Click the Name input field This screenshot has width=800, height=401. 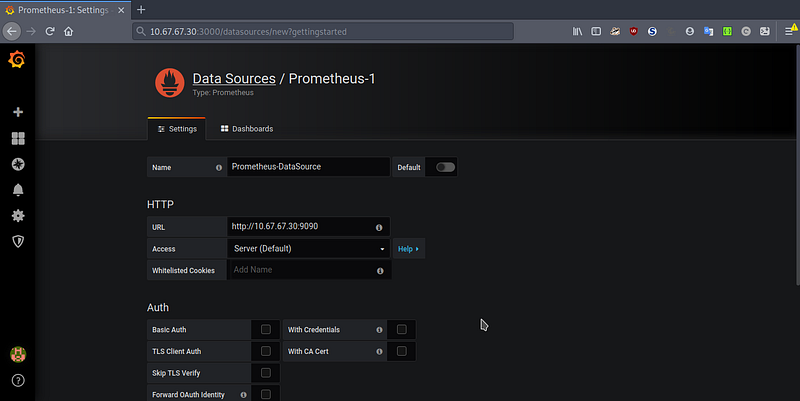[x=309, y=167]
